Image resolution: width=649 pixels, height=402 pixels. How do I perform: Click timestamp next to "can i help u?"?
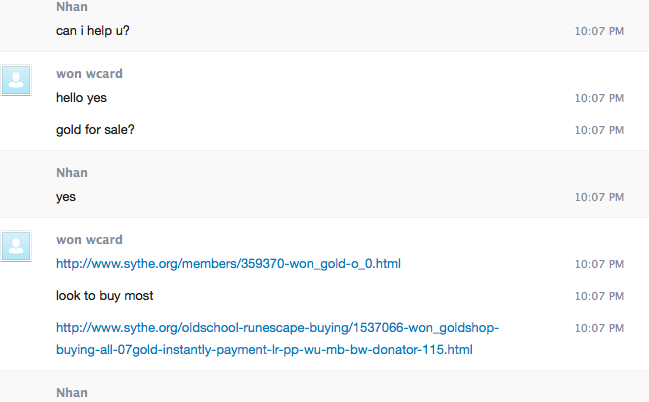[x=599, y=31]
